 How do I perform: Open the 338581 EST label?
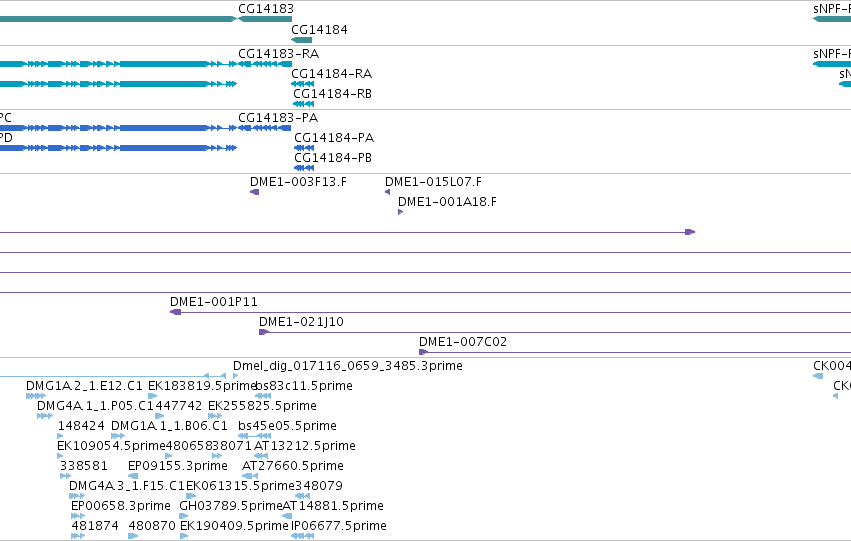tap(84, 466)
